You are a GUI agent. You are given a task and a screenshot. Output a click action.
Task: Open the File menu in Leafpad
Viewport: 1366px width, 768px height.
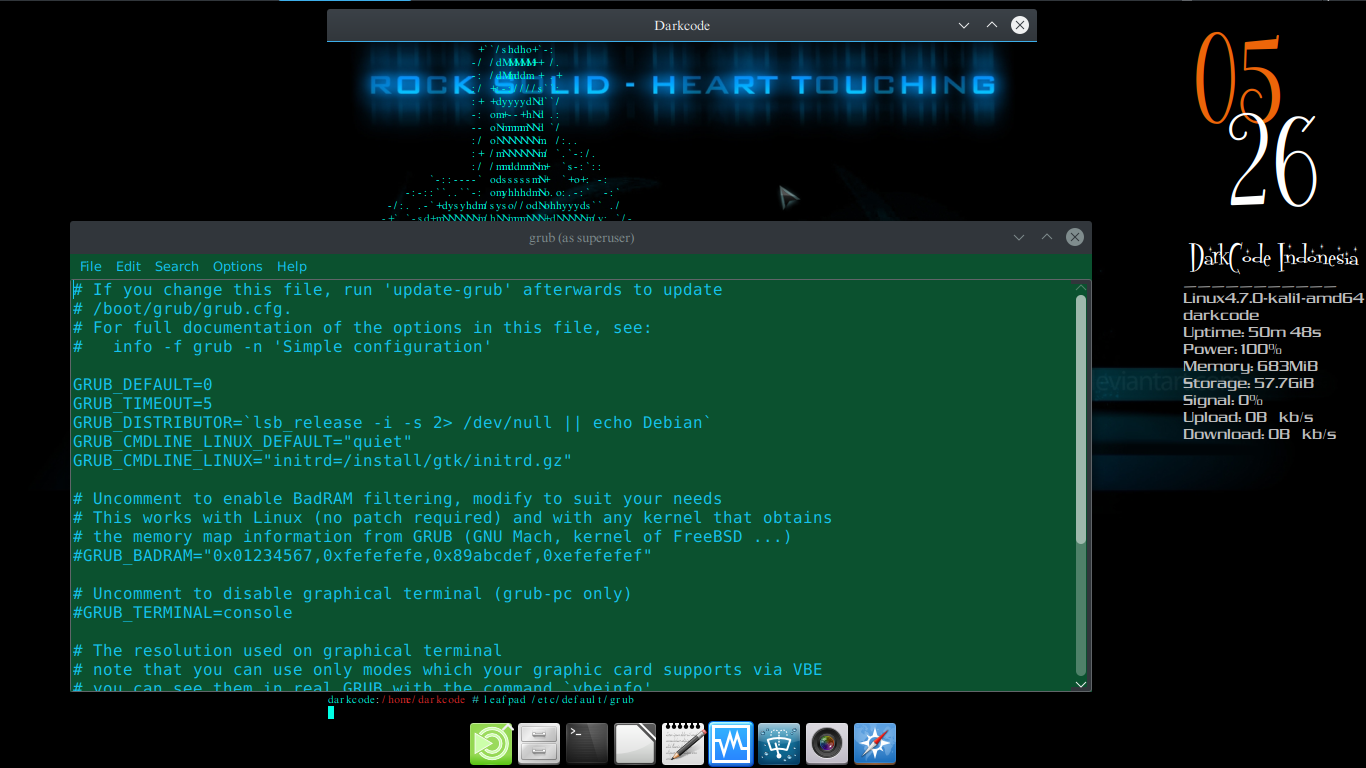(90, 266)
